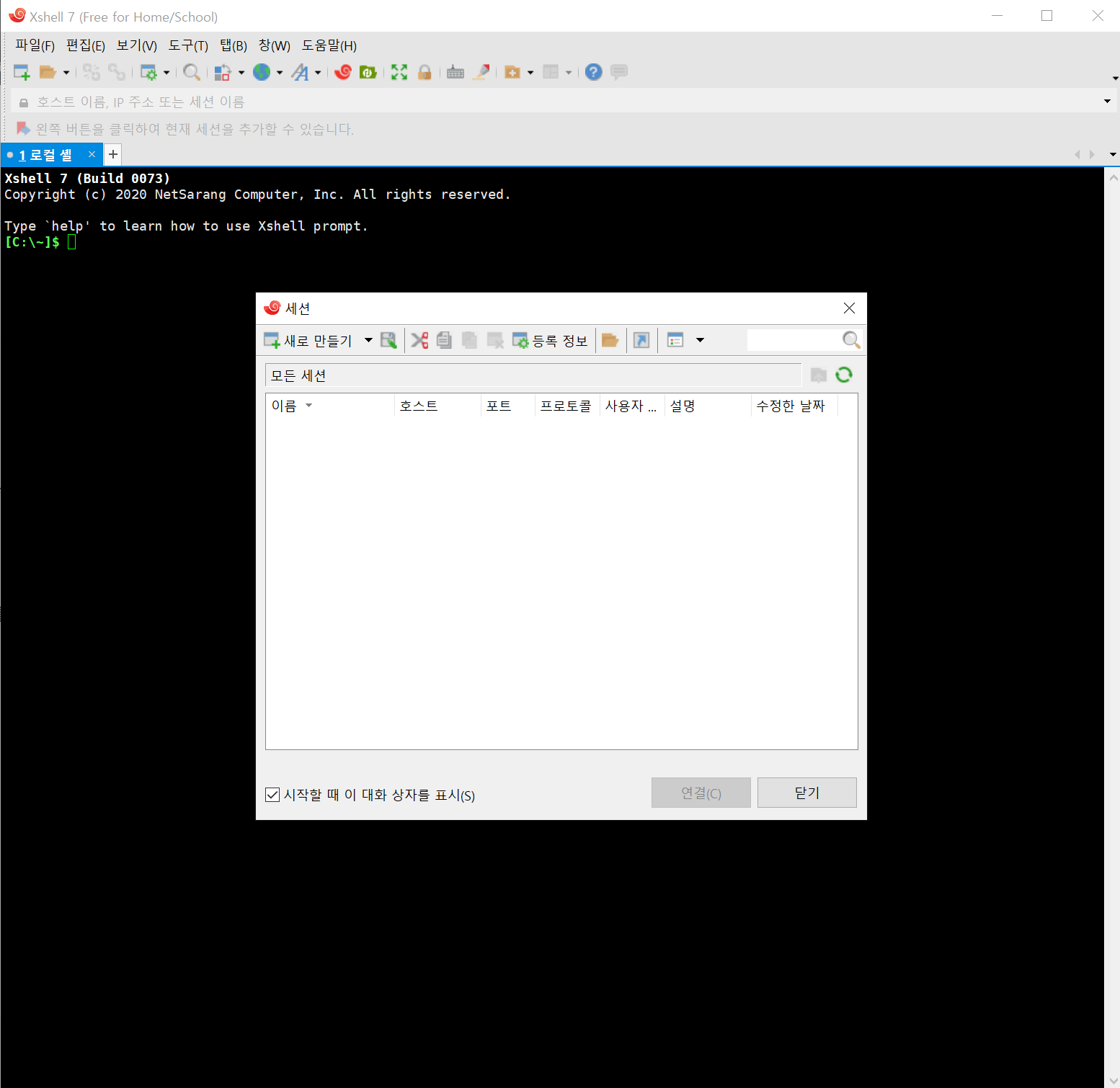This screenshot has height=1088, width=1120.
Task: Sort sessions by 호스트 column header
Action: [437, 406]
